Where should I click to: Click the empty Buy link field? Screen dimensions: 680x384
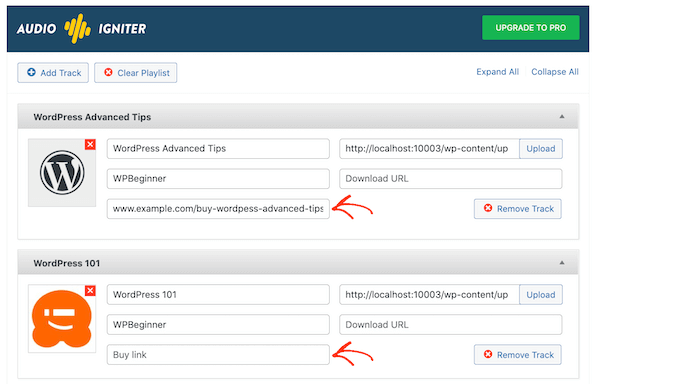(x=218, y=354)
